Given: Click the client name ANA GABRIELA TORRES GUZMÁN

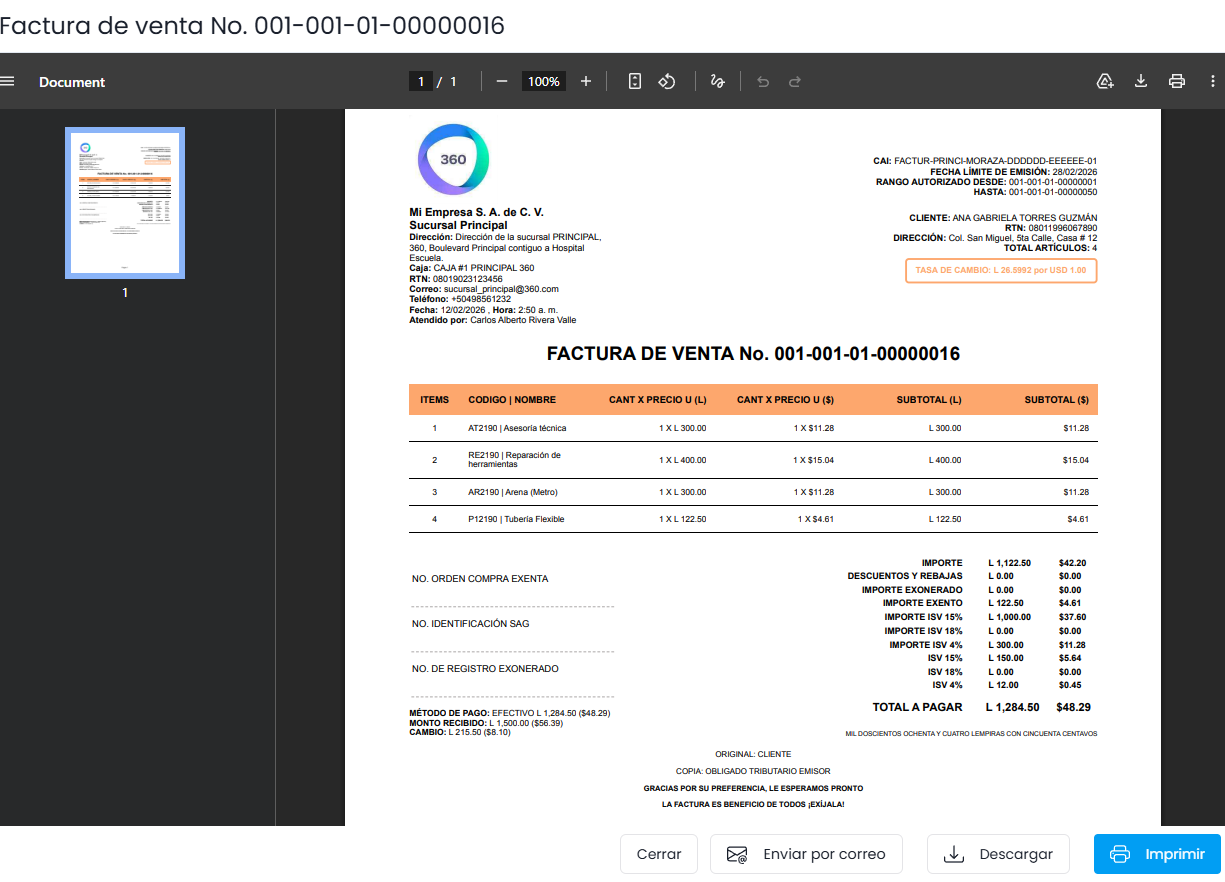Looking at the screenshot, I should tap(1025, 218).
